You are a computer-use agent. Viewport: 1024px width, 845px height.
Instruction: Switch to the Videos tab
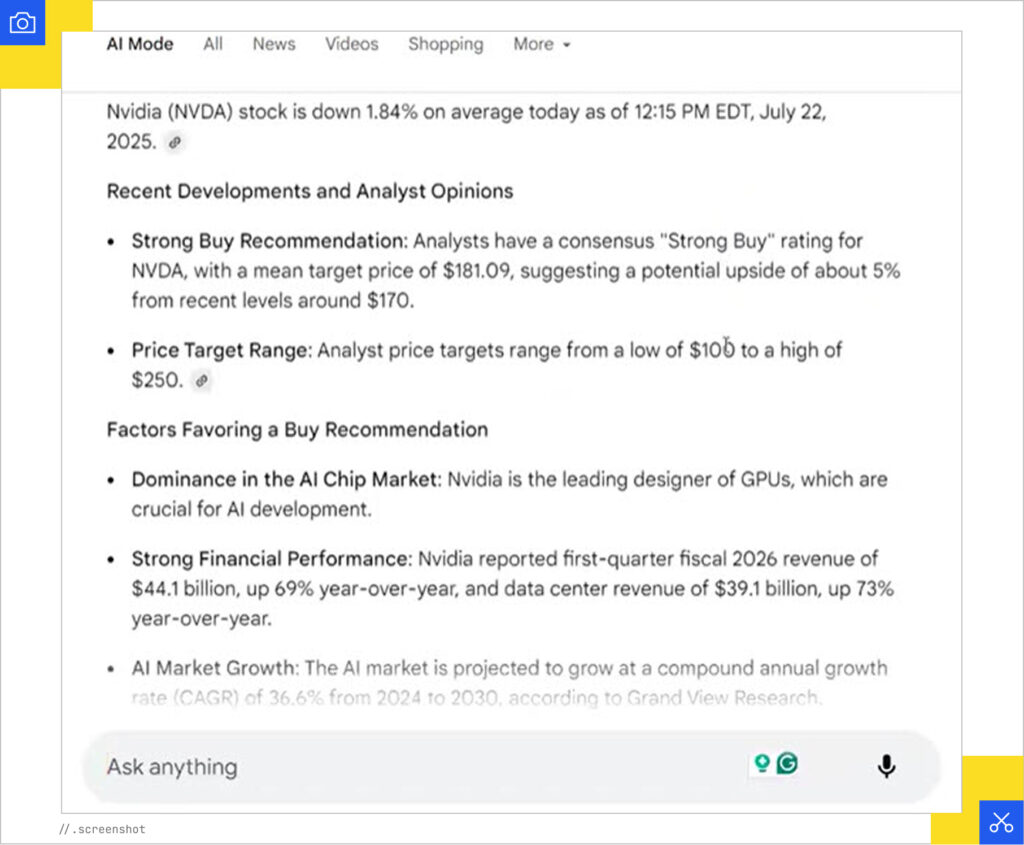pyautogui.click(x=351, y=44)
